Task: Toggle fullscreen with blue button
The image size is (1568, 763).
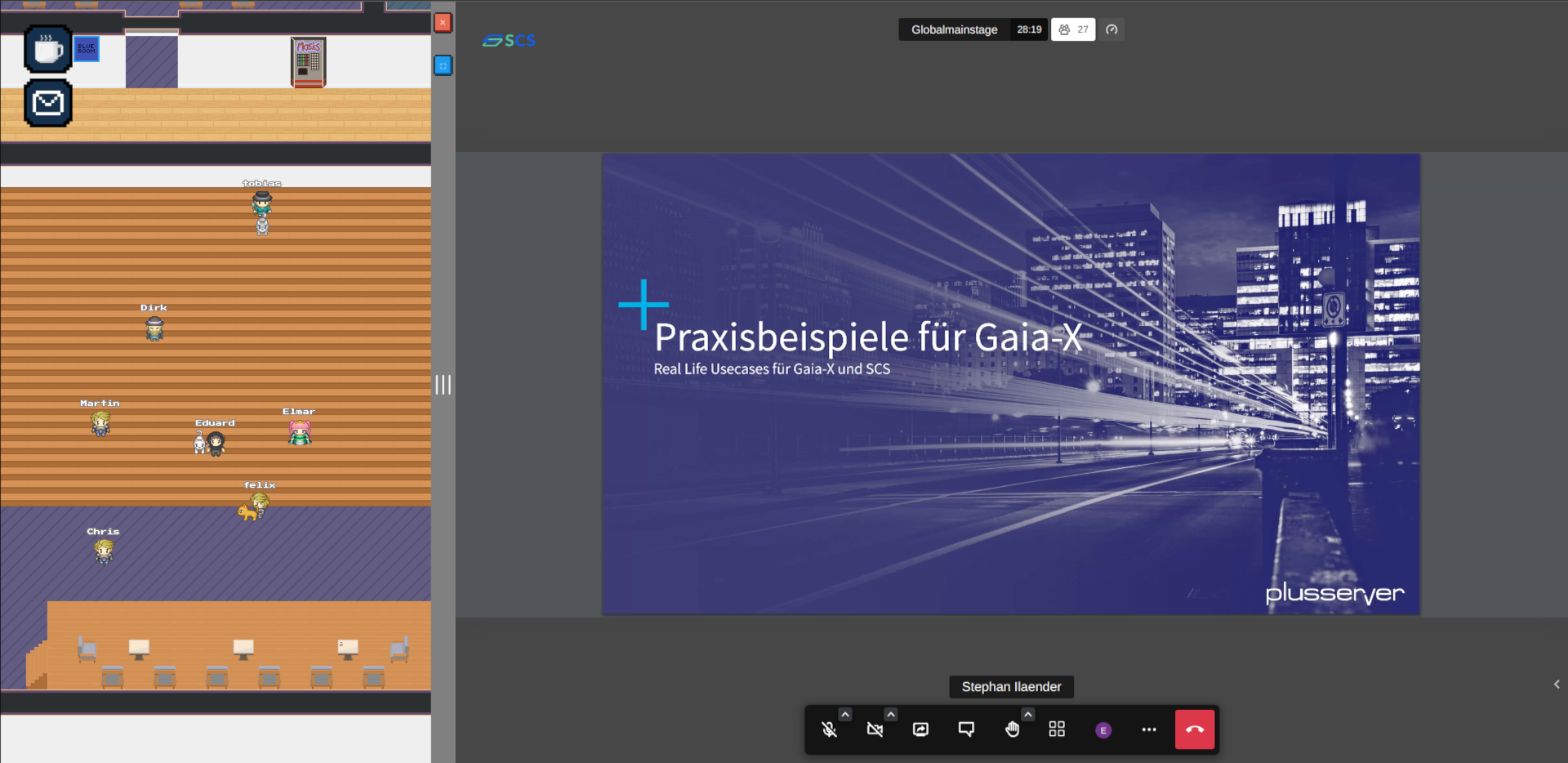Action: [x=443, y=65]
